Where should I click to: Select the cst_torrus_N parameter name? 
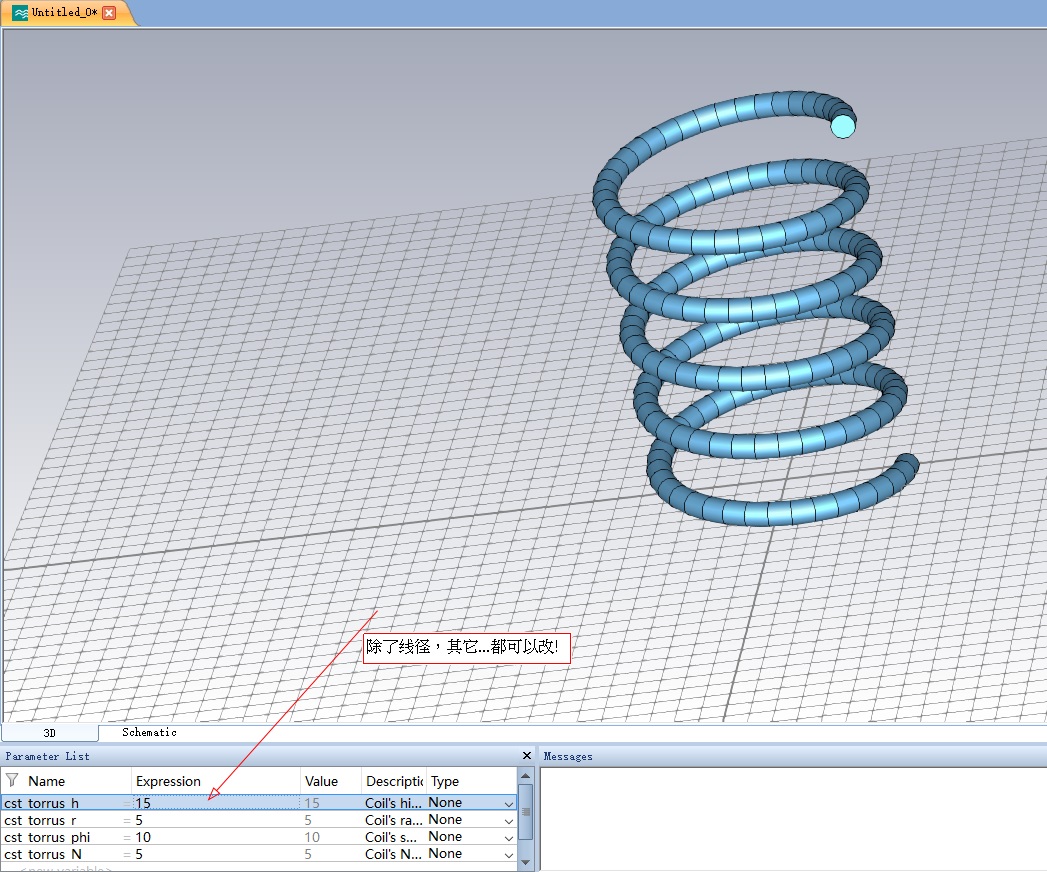[x=43, y=854]
